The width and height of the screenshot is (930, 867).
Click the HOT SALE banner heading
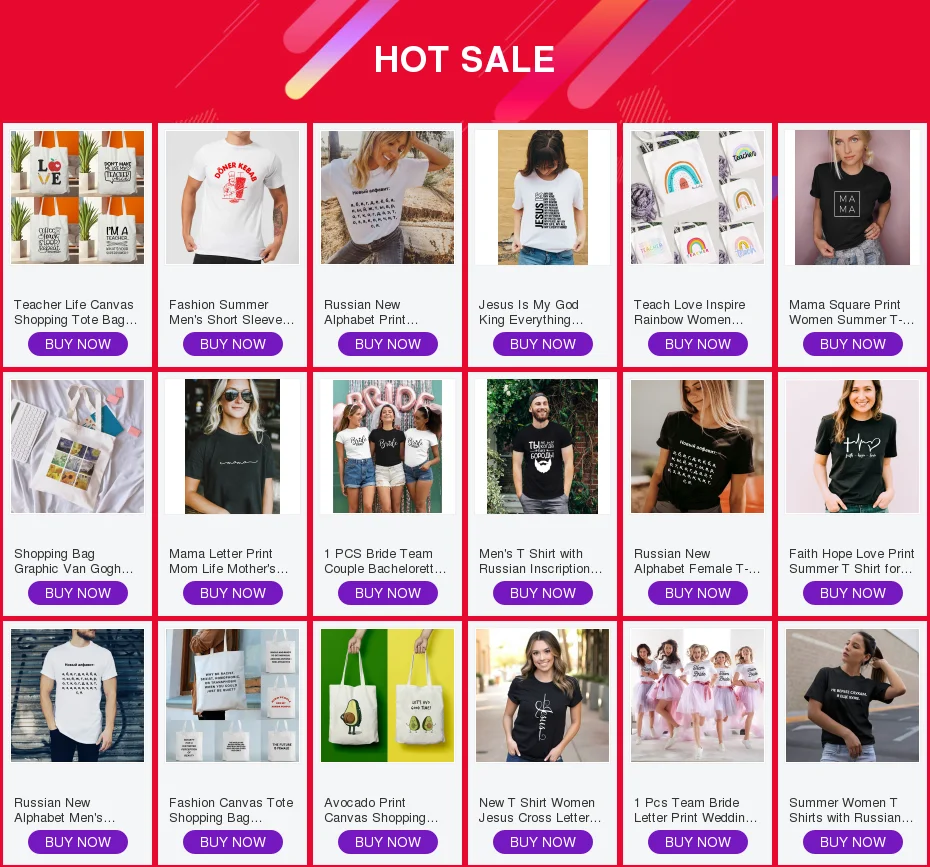(464, 59)
